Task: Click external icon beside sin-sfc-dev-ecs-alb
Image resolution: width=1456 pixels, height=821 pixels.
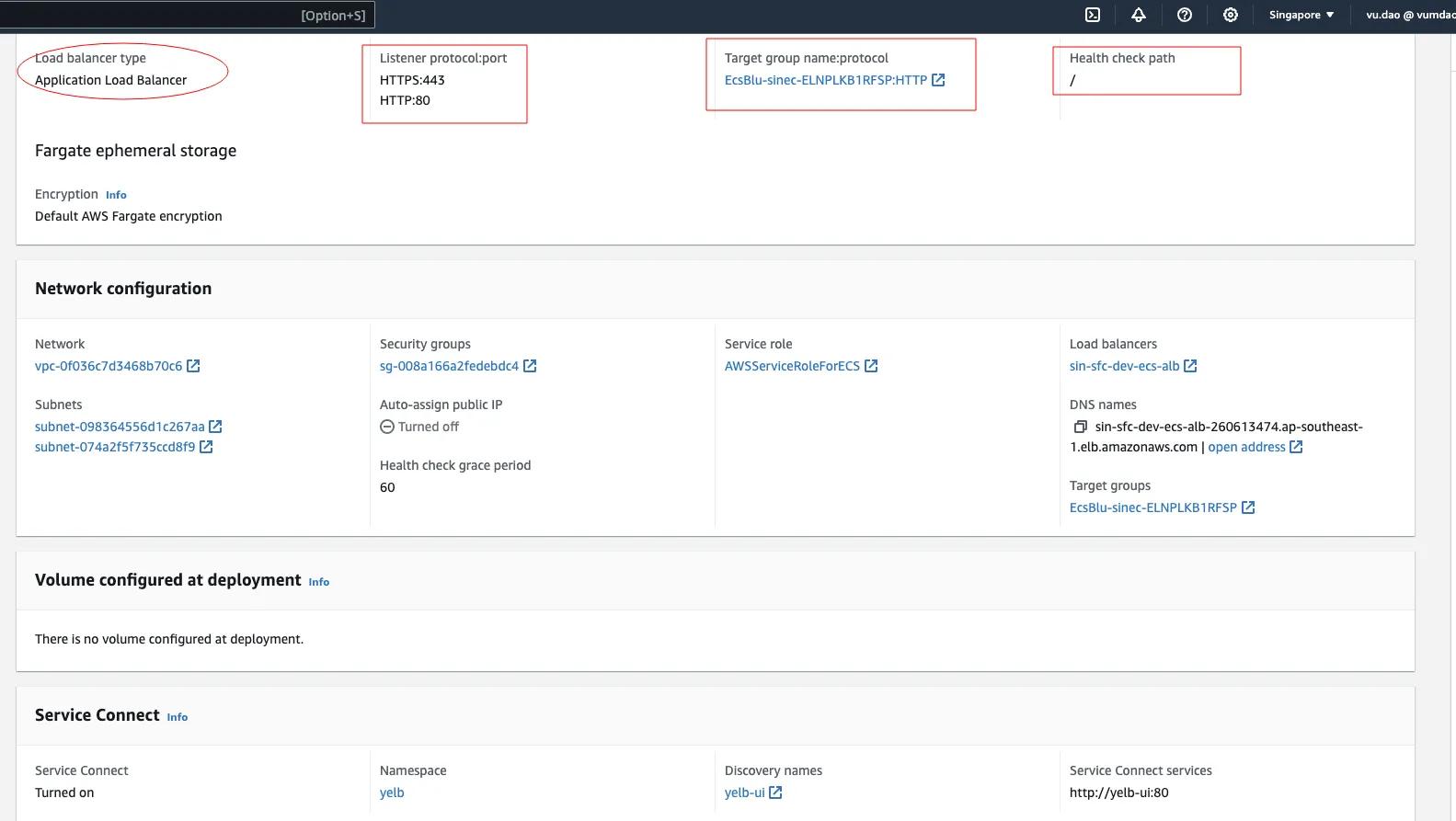Action: coord(1190,366)
